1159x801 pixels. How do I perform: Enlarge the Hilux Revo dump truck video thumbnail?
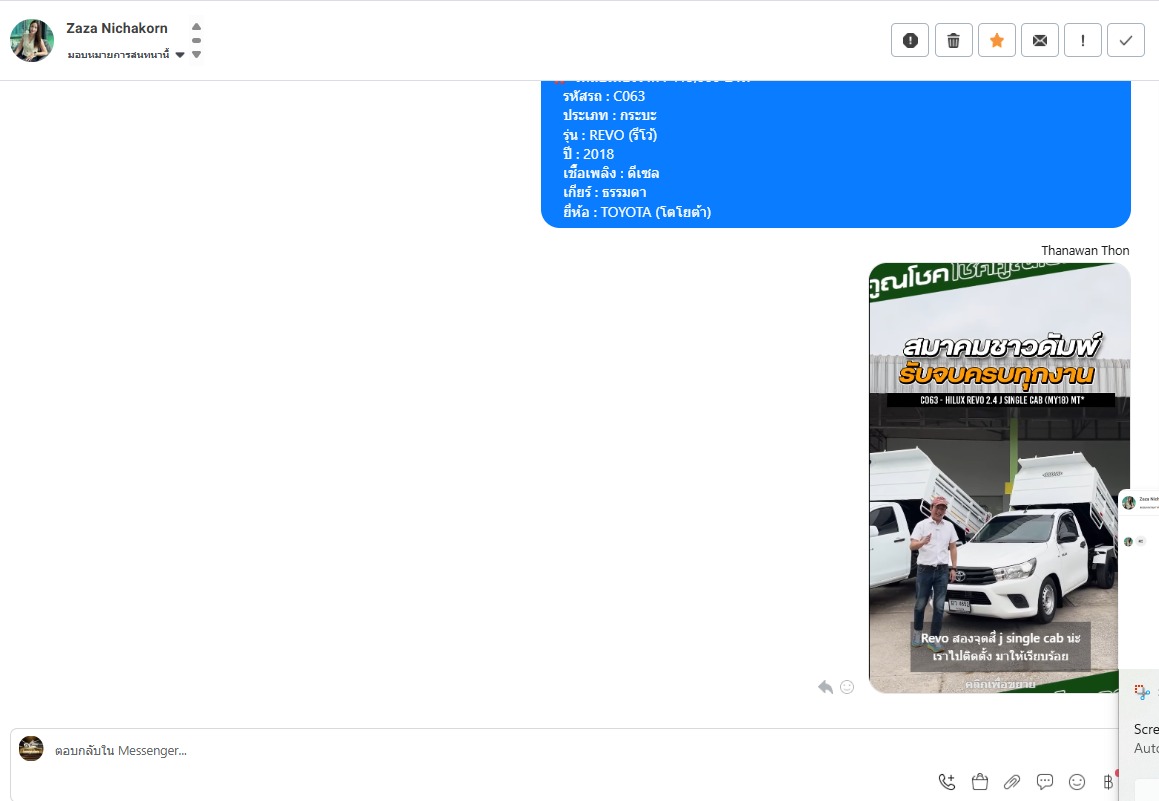point(999,478)
